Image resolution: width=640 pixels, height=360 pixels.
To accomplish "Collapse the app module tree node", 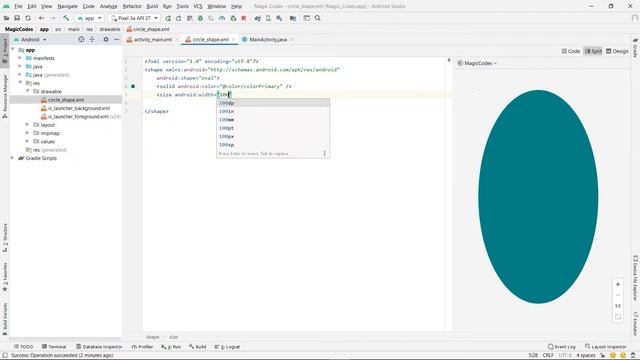I will click(x=13, y=50).
